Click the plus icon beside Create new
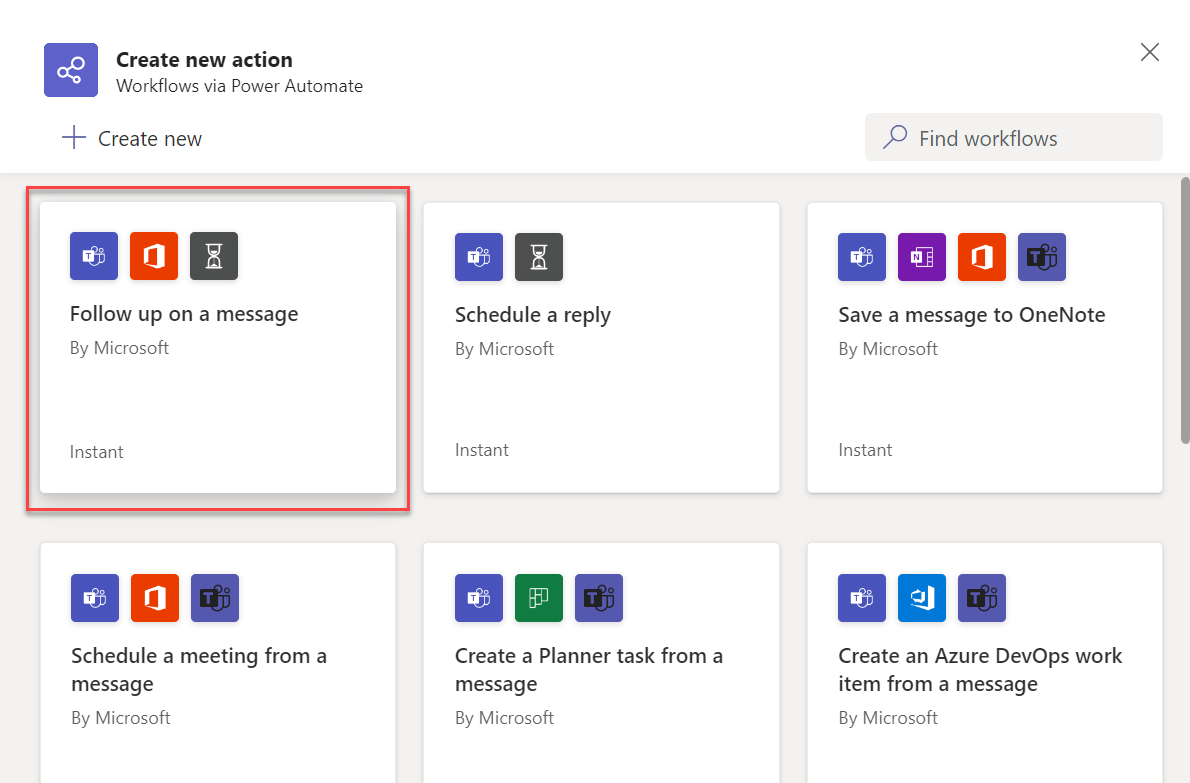Viewport: 1190px width, 783px height. tap(74, 138)
